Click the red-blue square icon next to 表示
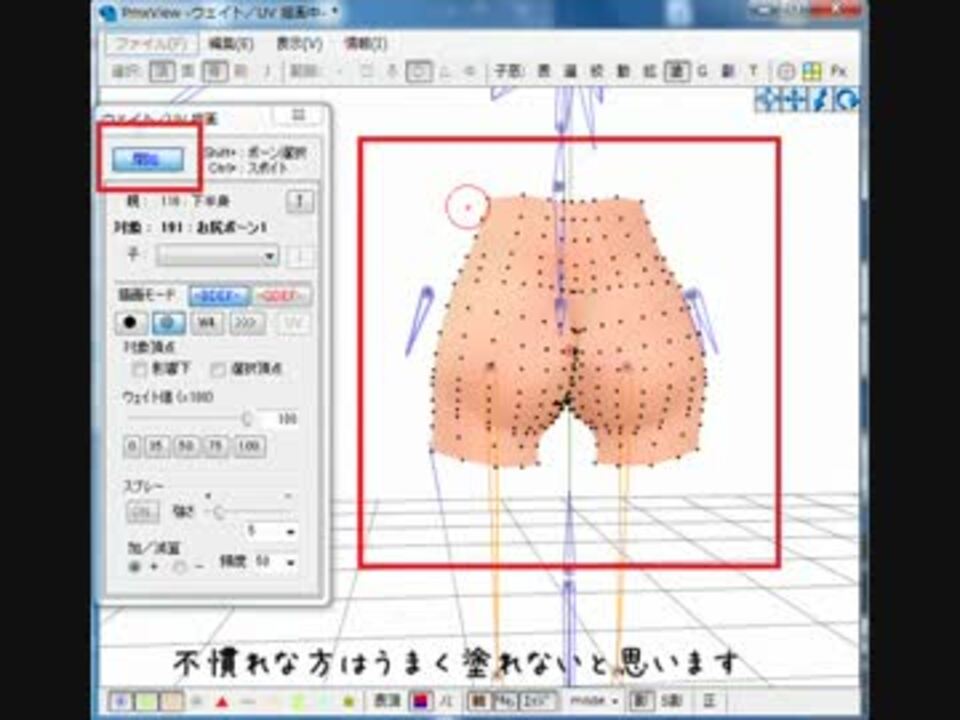The image size is (960, 720). 421,701
